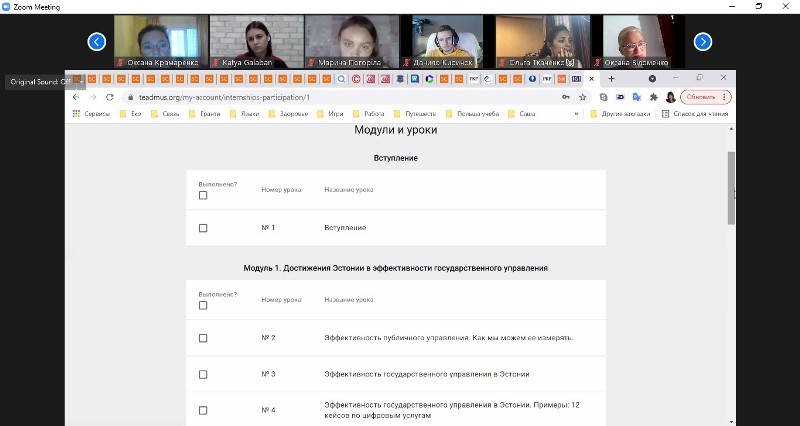Show next participants with the right arrow
The height and width of the screenshot is (426, 800).
click(x=703, y=42)
